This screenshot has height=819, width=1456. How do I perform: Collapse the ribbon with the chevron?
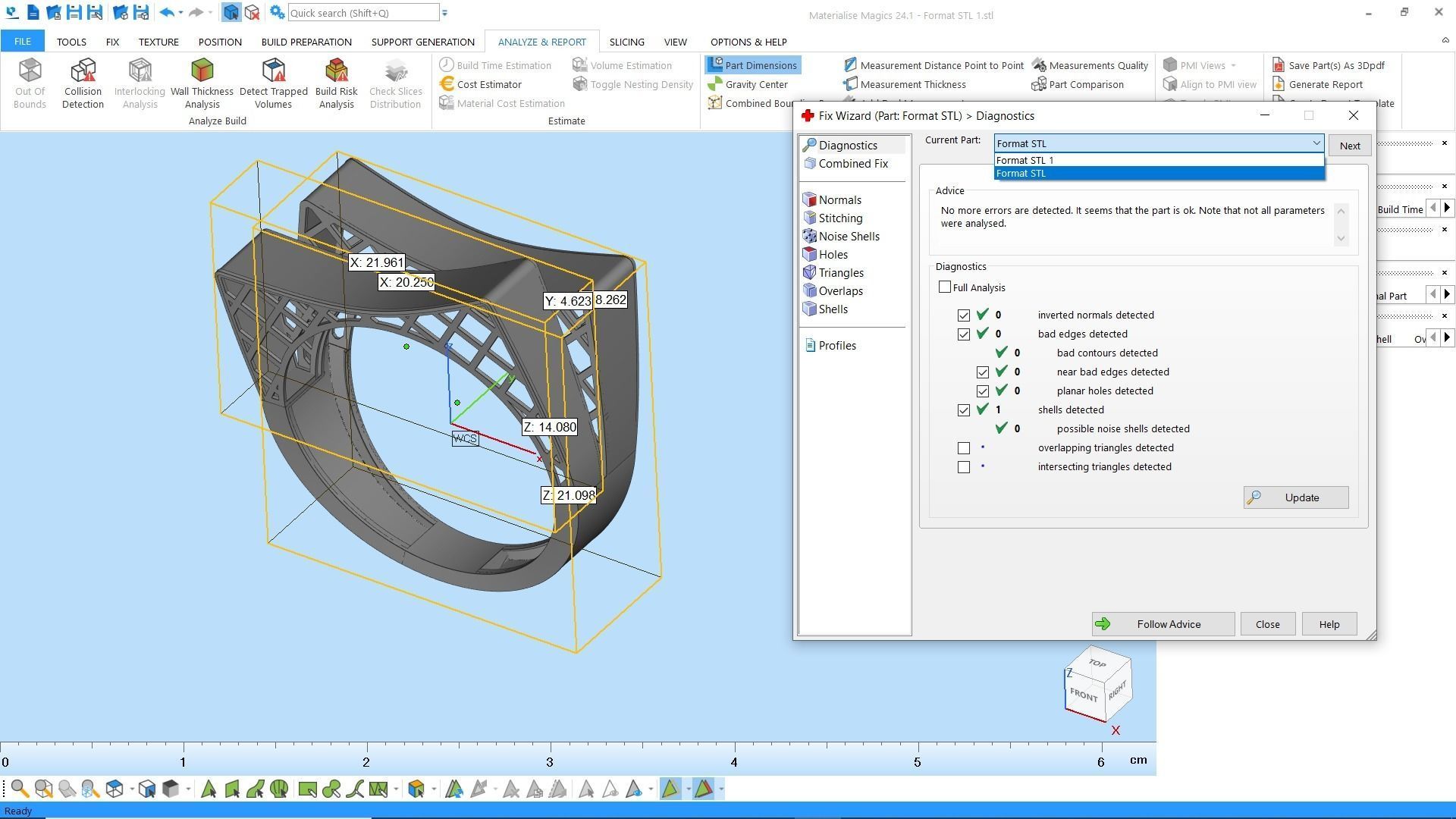pos(1445,40)
